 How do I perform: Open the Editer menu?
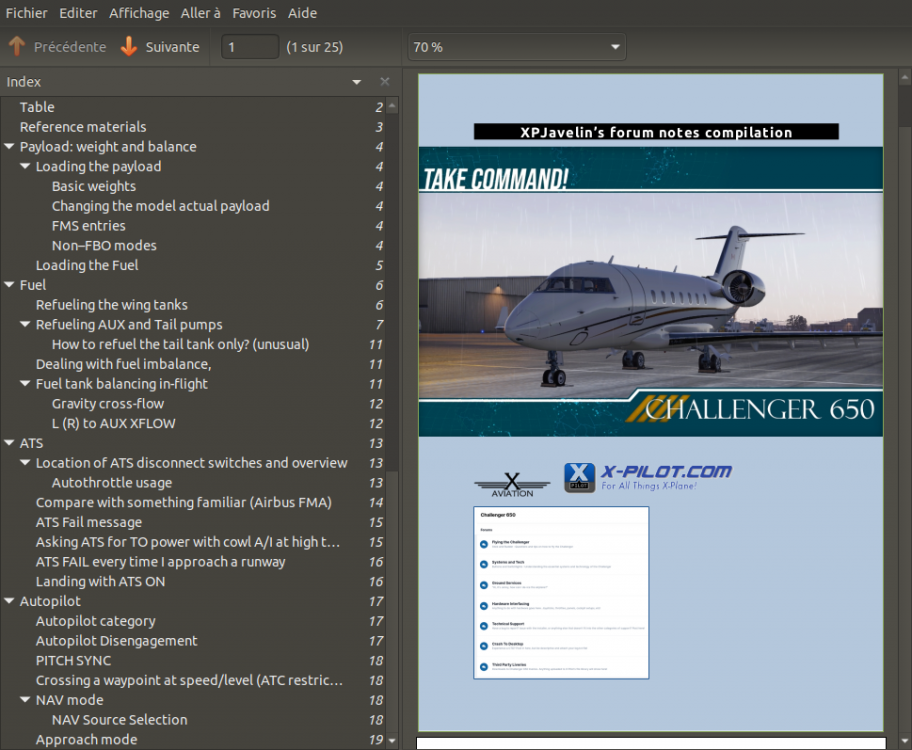point(78,13)
